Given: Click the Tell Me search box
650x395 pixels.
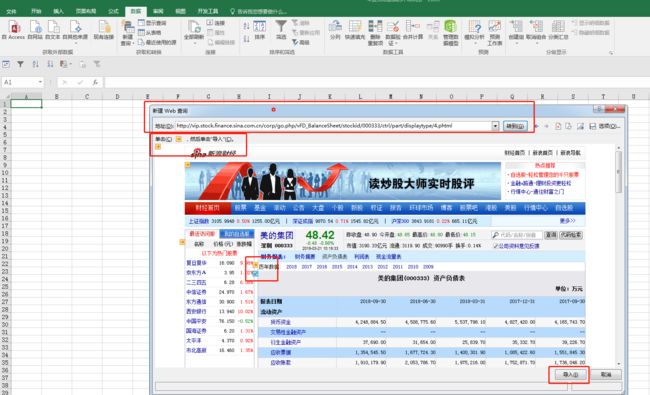Looking at the screenshot, I should pyautogui.click(x=259, y=11).
